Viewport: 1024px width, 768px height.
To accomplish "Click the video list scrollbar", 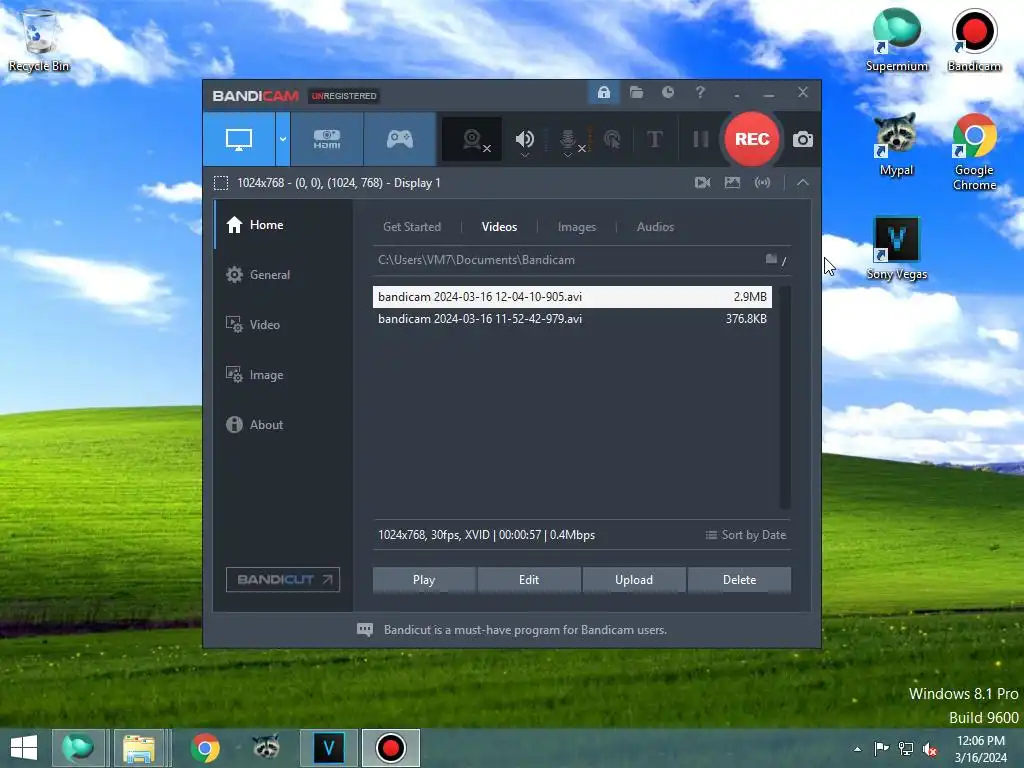I will [784, 397].
